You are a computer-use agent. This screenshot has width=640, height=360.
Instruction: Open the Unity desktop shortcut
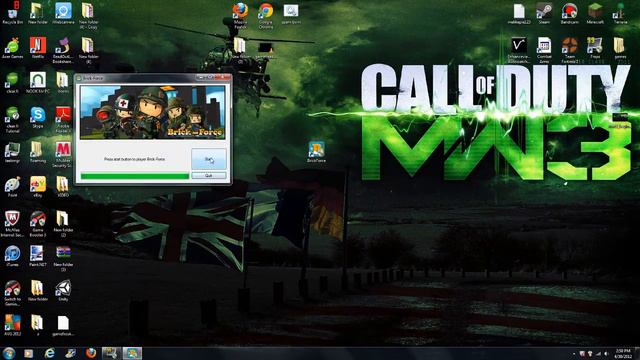click(63, 291)
